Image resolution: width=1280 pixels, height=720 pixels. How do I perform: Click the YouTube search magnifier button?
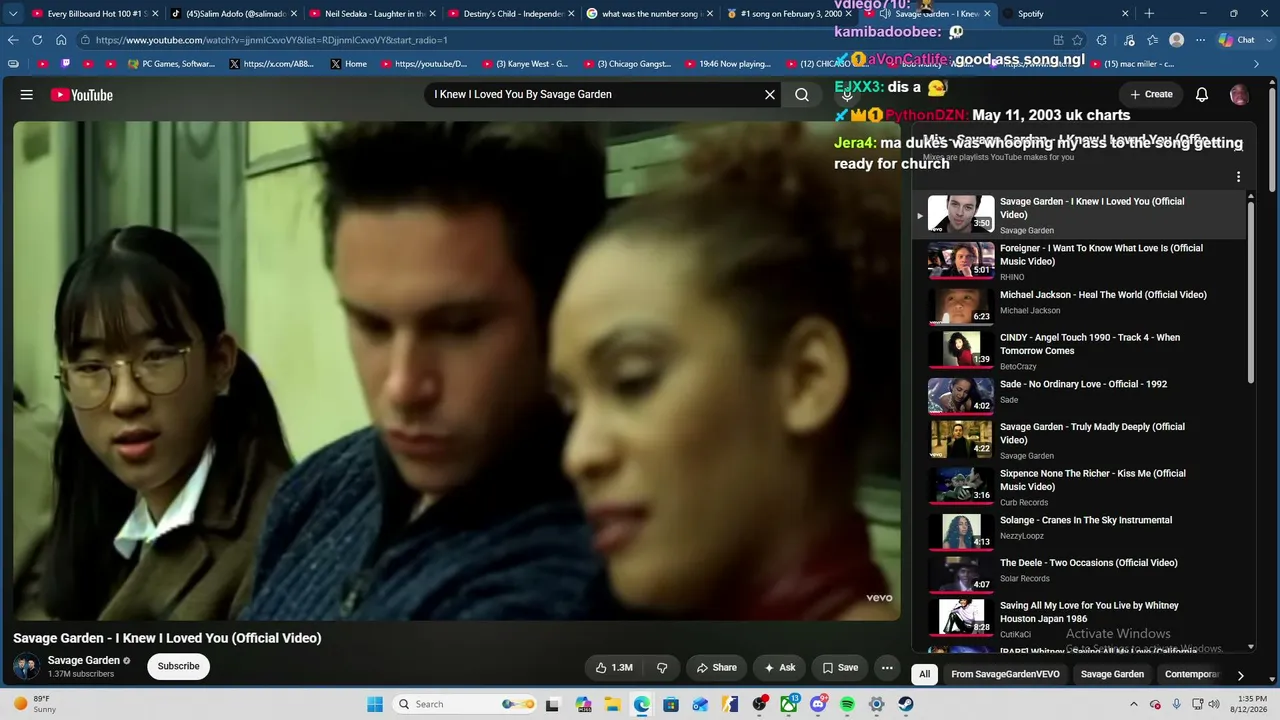tap(802, 94)
